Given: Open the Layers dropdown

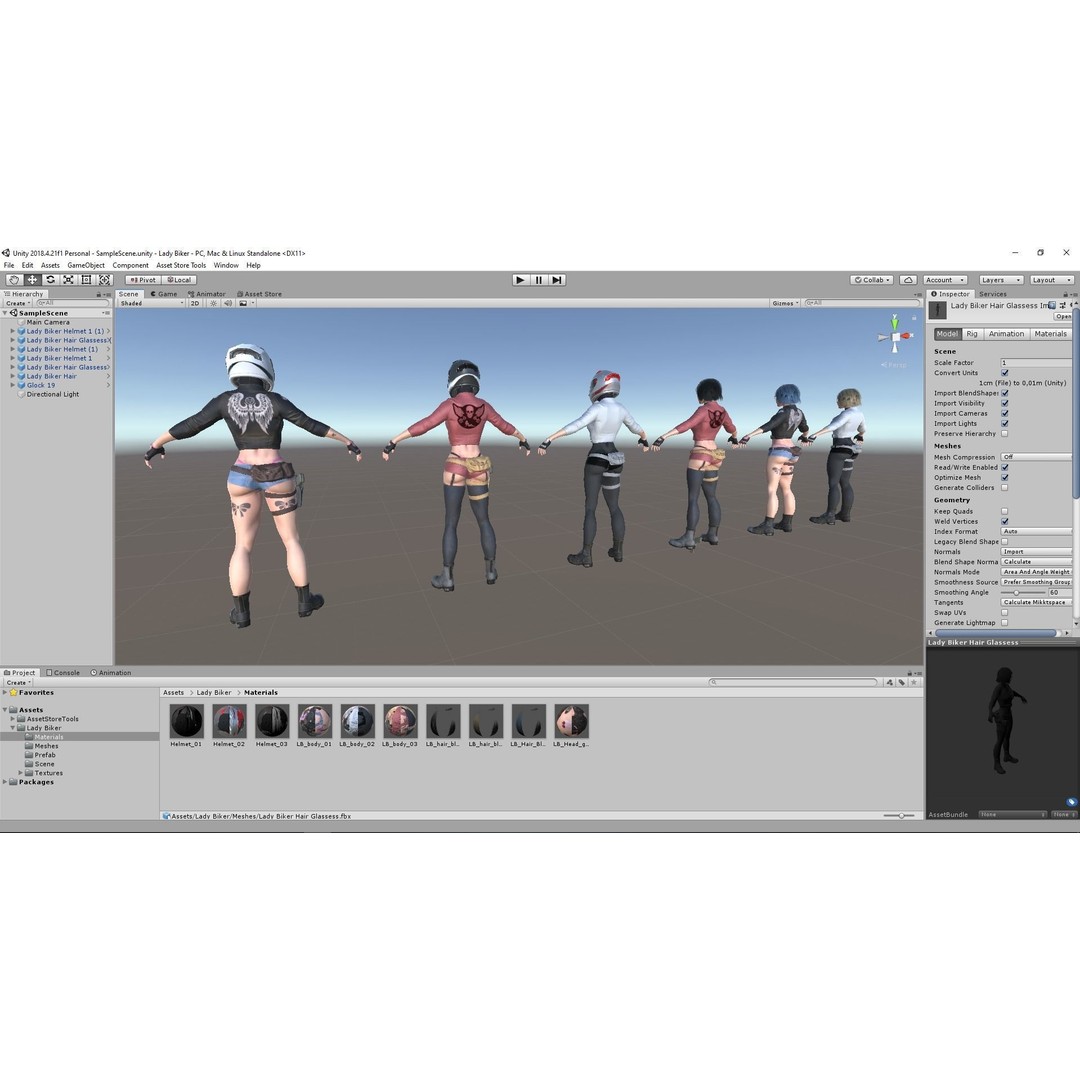Looking at the screenshot, I should tap(1000, 280).
